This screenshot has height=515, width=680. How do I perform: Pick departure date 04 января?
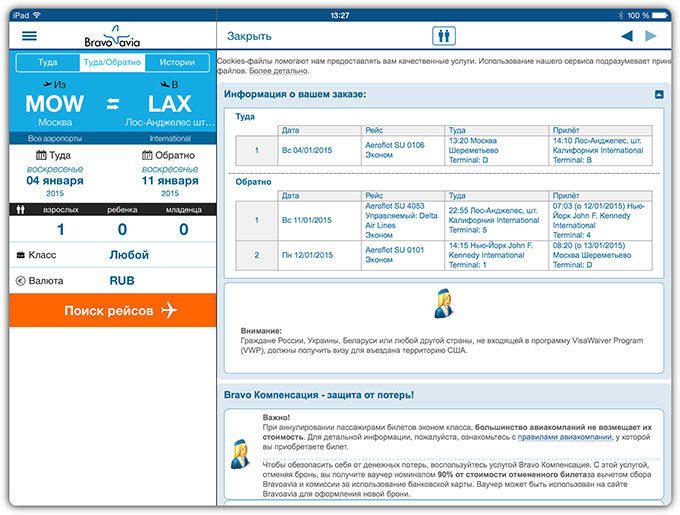(55, 181)
